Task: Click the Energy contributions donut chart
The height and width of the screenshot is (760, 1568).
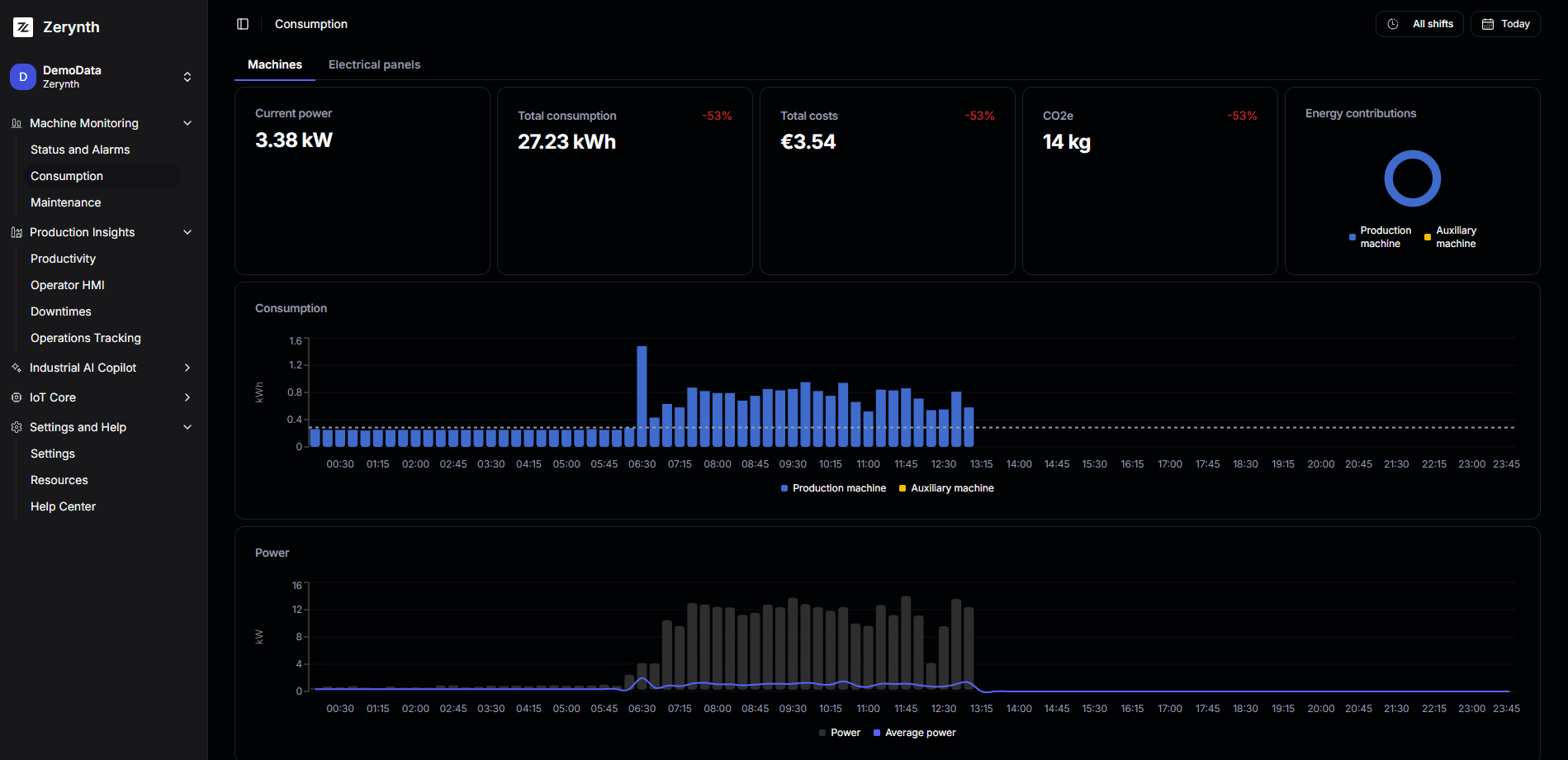Action: coord(1412,178)
